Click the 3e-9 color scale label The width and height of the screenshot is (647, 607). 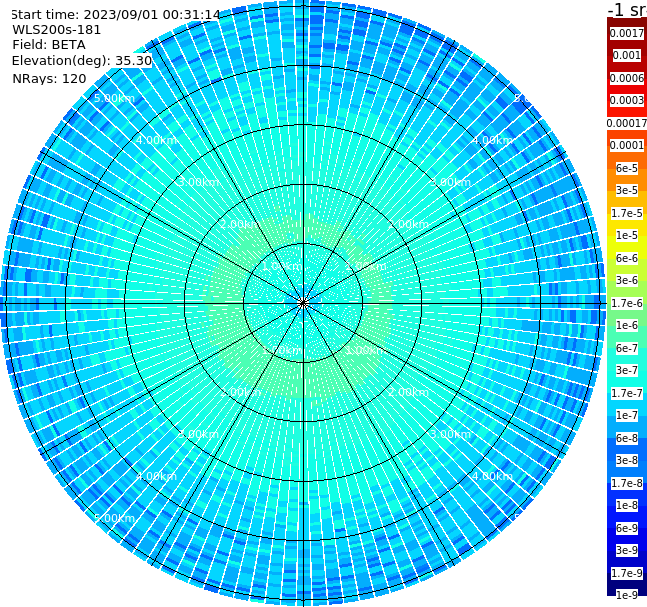click(627, 550)
